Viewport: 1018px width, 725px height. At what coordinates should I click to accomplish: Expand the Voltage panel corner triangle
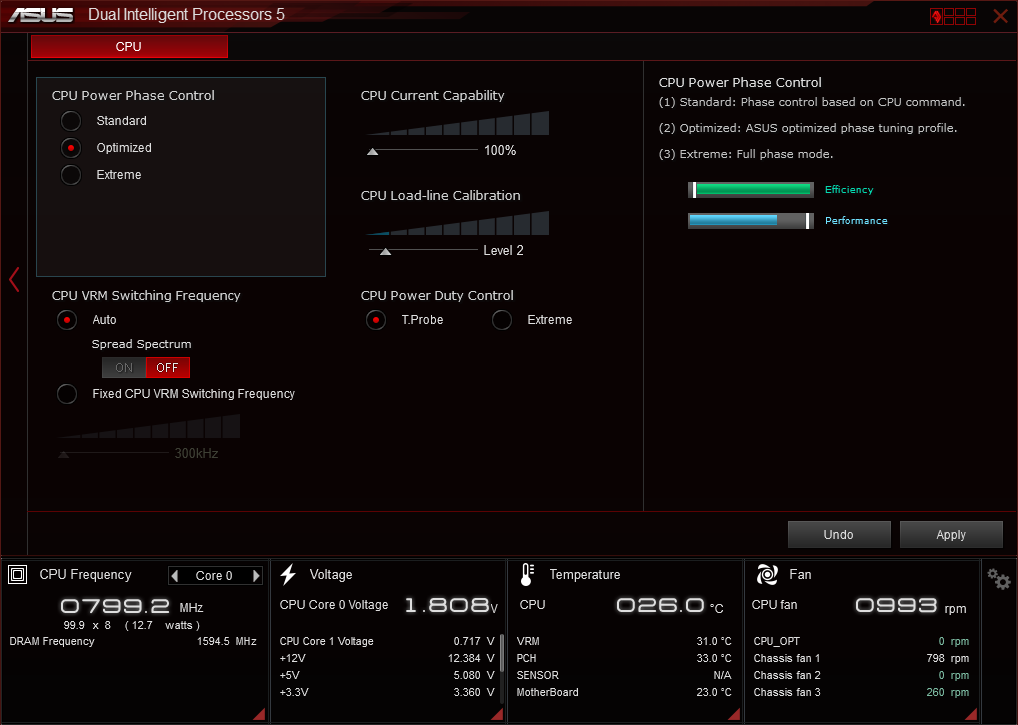click(x=497, y=714)
